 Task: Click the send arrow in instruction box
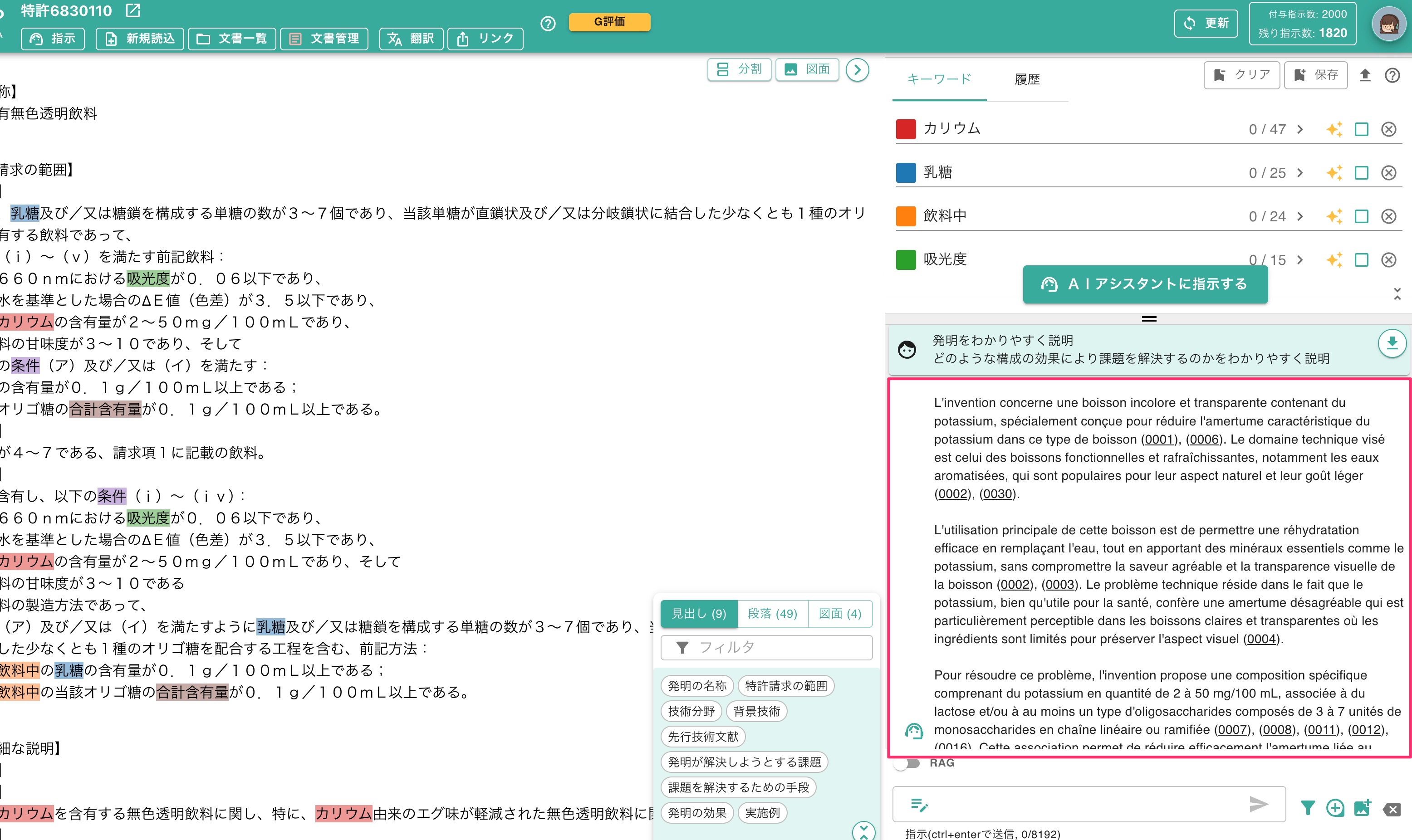pos(1259,804)
